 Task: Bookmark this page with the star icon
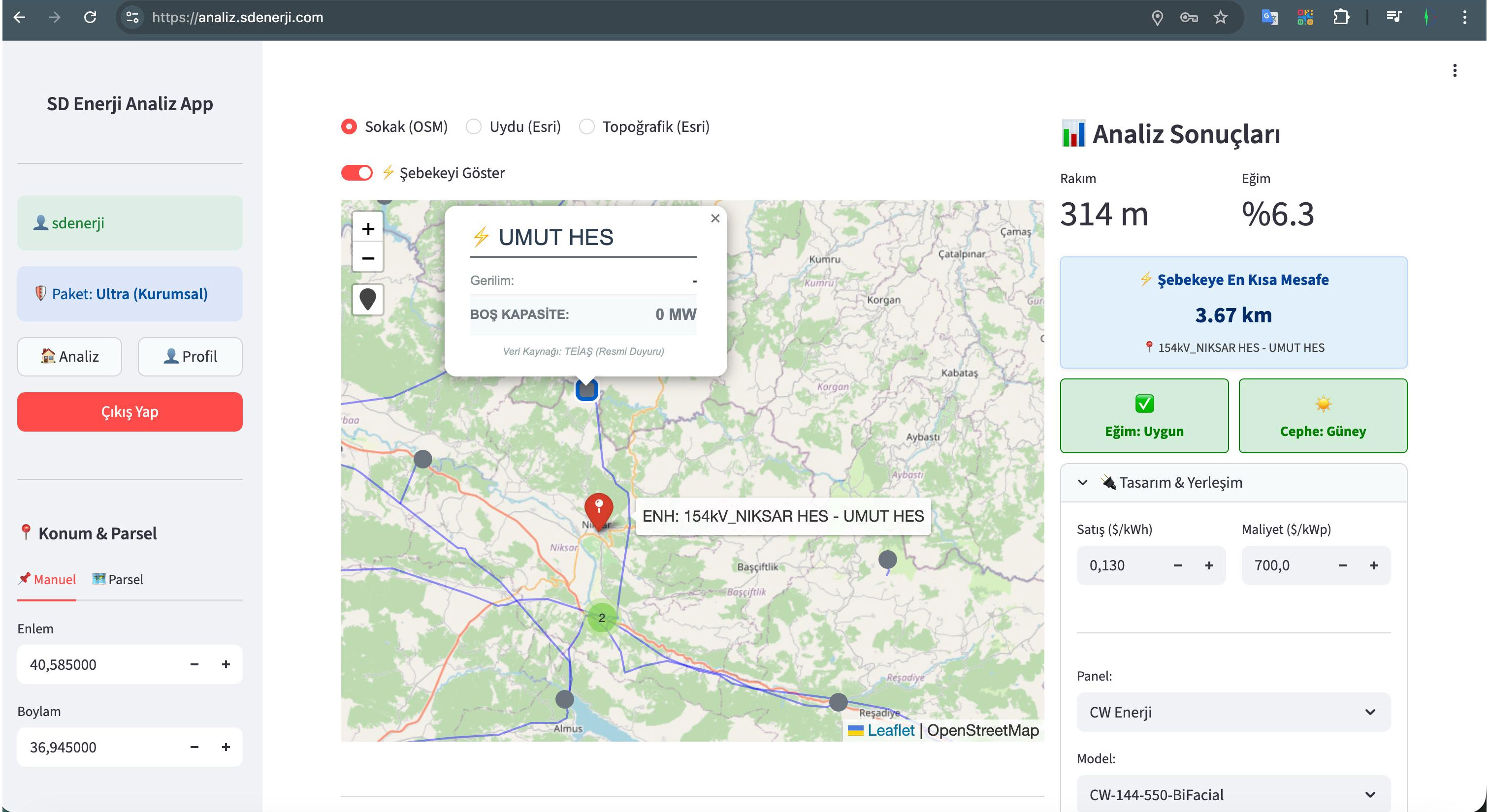[1220, 17]
